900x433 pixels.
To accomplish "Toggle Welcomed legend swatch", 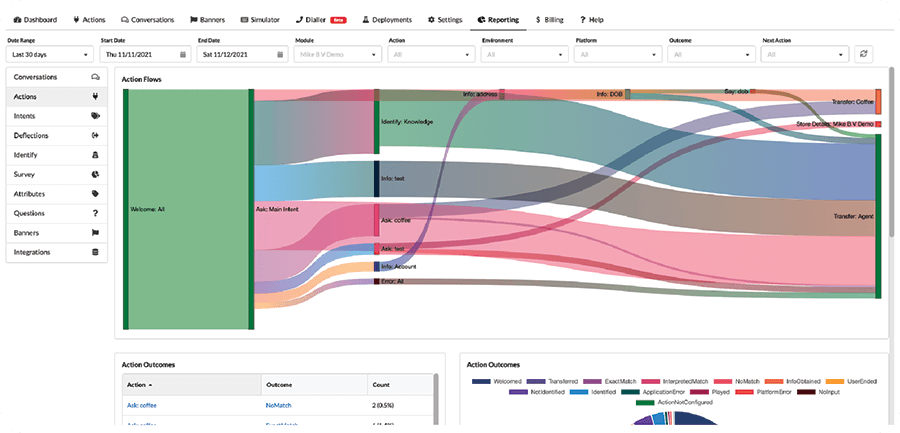I will [x=481, y=381].
